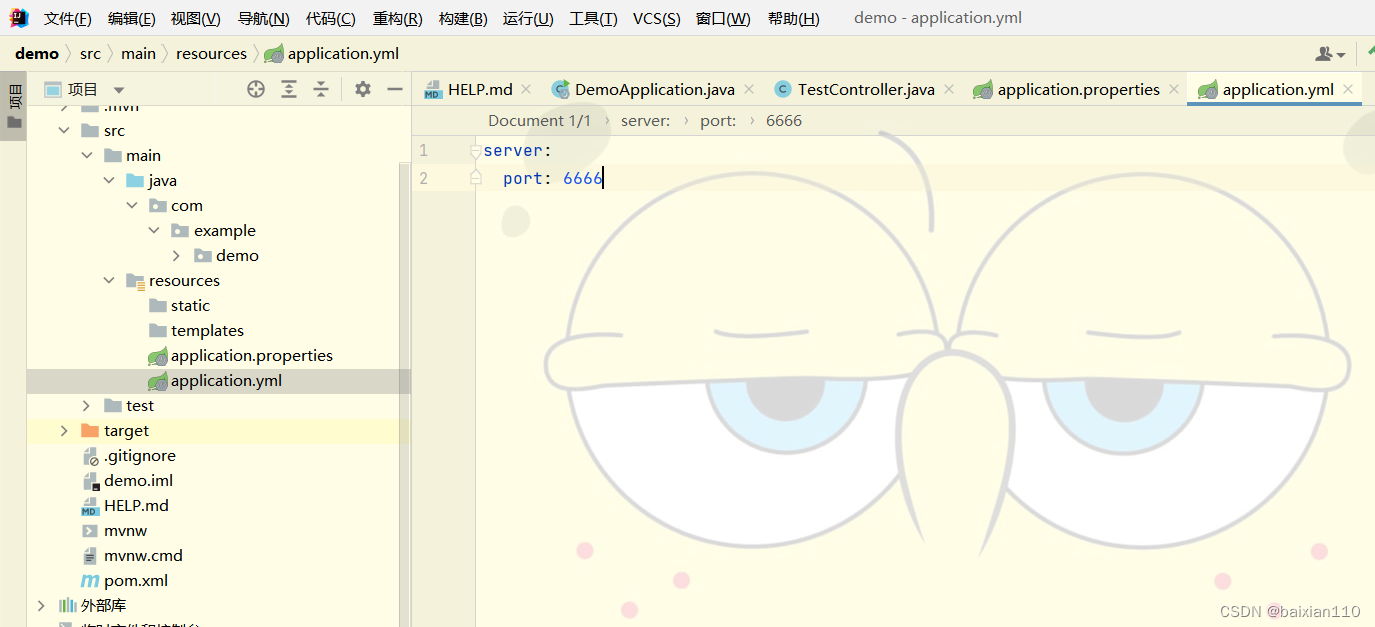Open the 视图(V) menu
1375x627 pixels.
(196, 18)
